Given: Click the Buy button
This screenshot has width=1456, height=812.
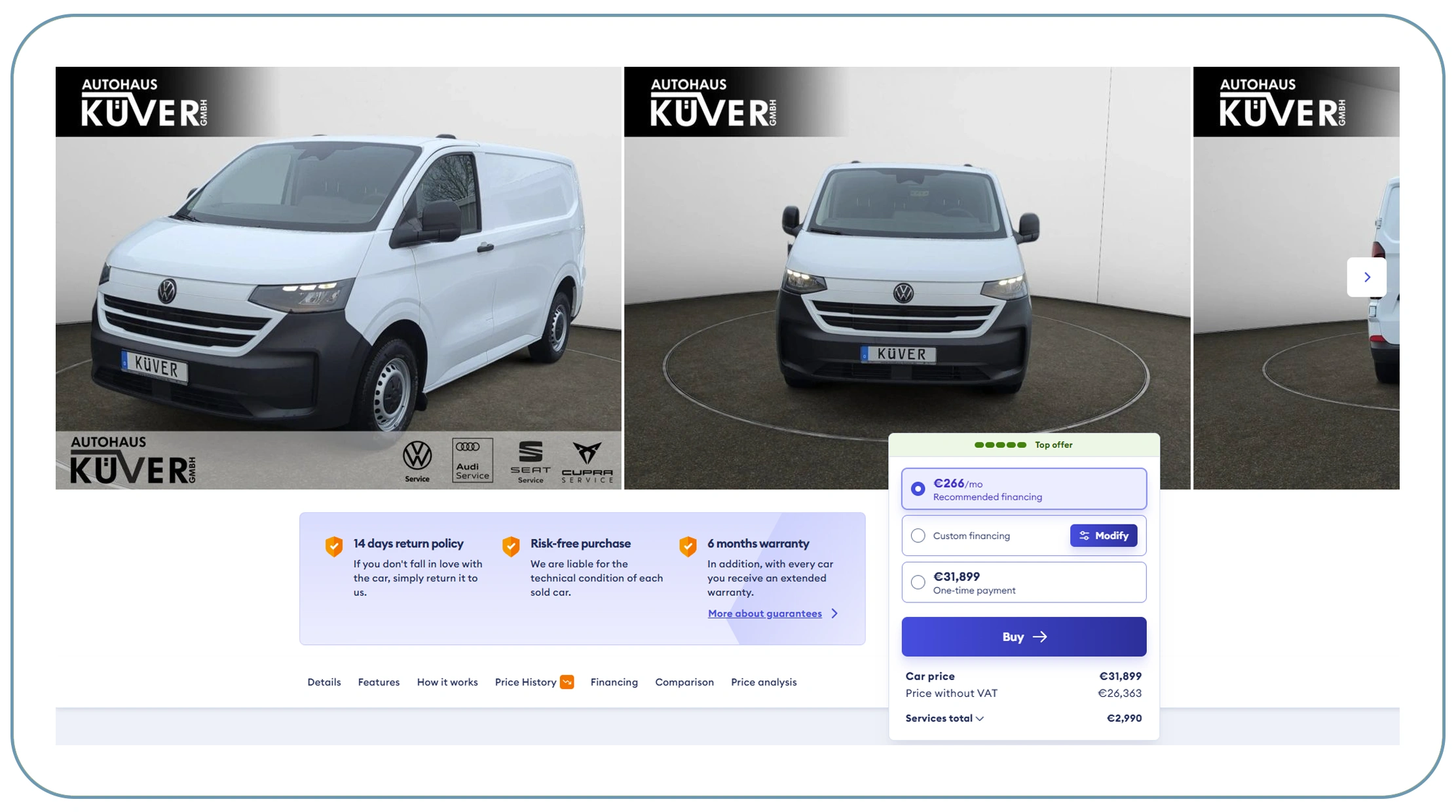Looking at the screenshot, I should [x=1023, y=636].
